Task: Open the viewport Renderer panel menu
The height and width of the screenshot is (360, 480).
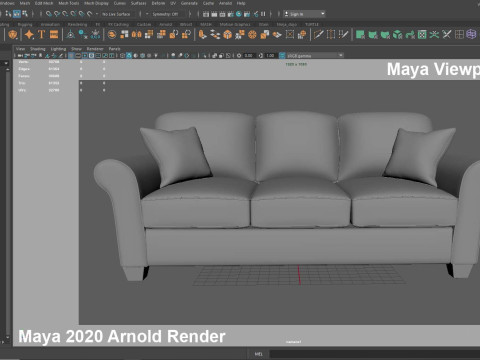Action: pyautogui.click(x=95, y=49)
